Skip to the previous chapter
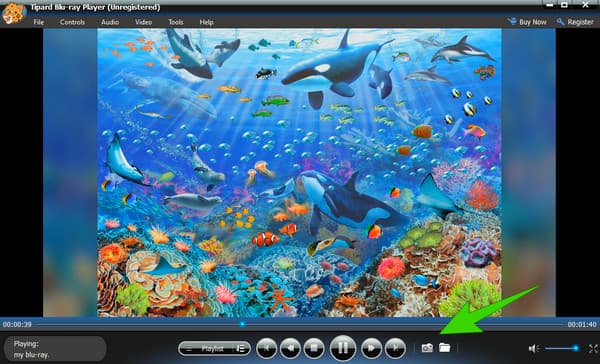 point(266,348)
